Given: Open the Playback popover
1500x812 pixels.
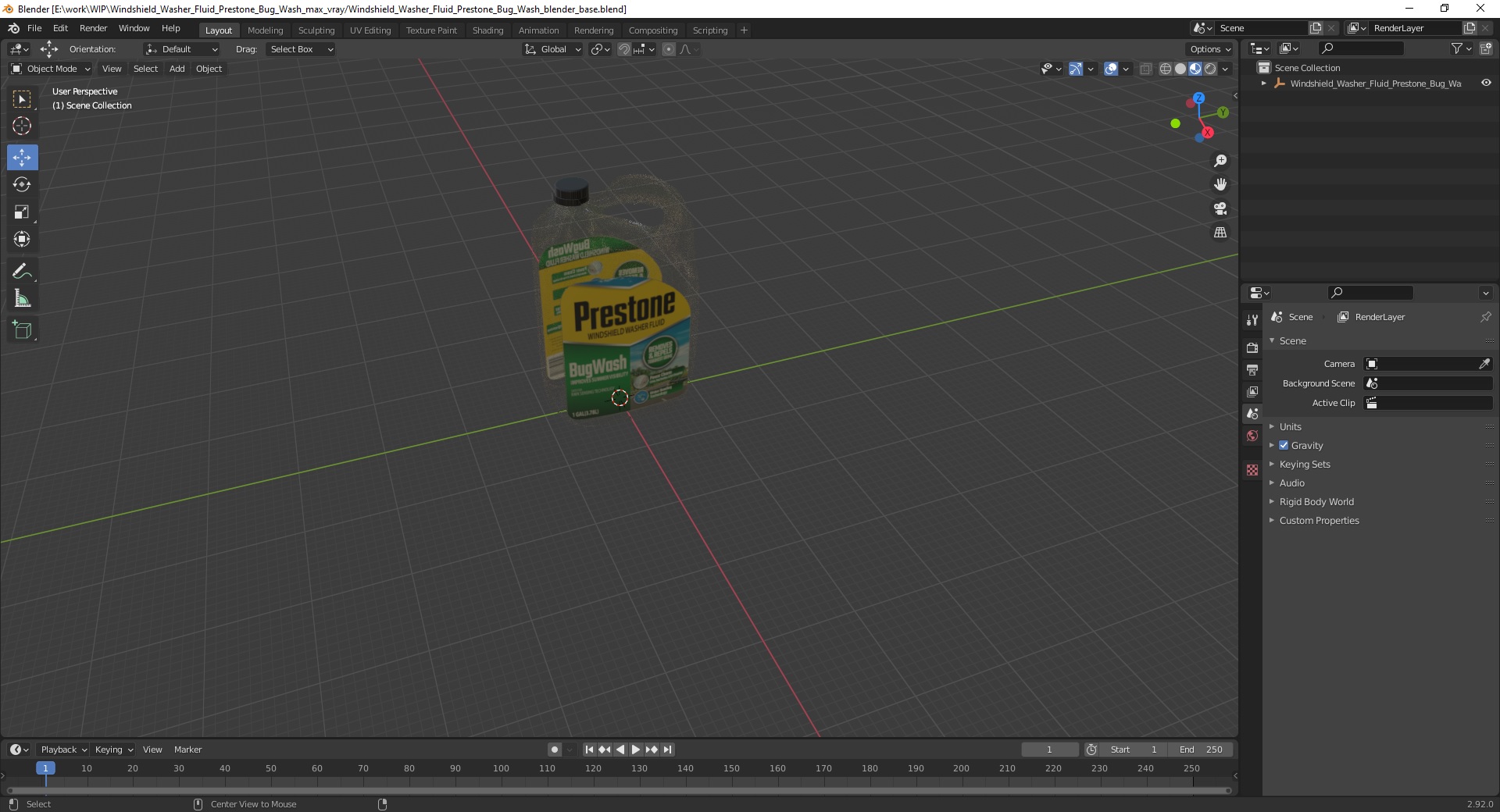Looking at the screenshot, I should (x=63, y=750).
